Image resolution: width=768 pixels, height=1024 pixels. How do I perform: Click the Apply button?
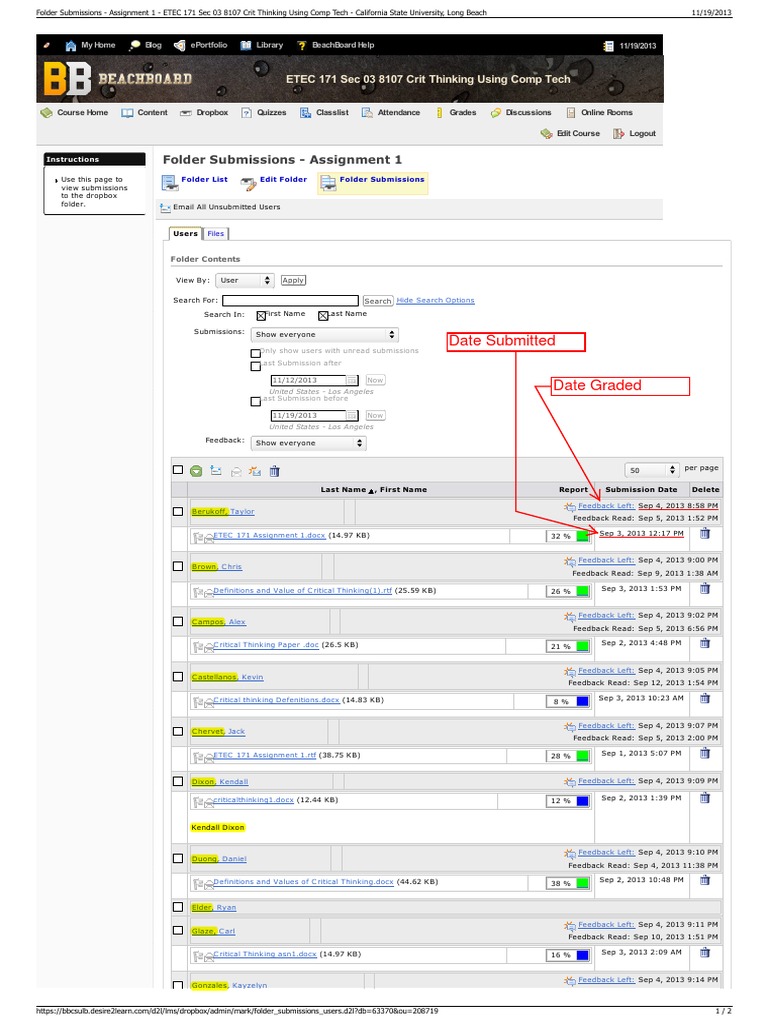pyautogui.click(x=293, y=280)
